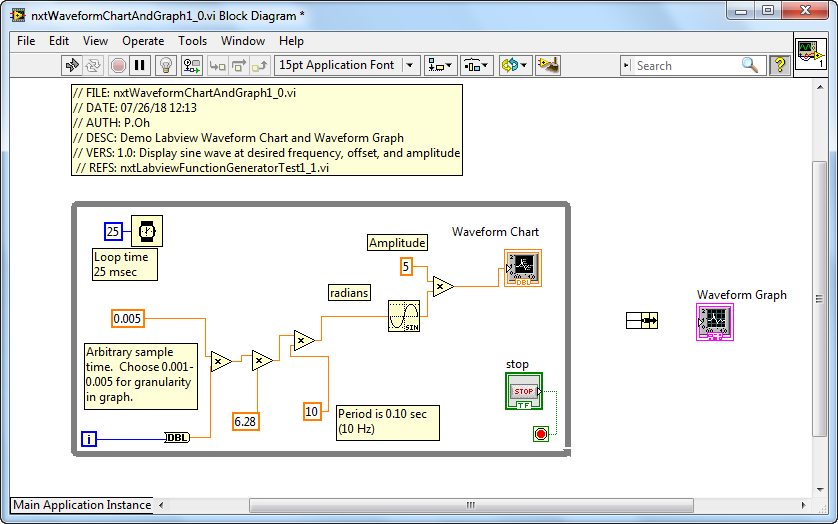Open the Window menu

(x=243, y=41)
